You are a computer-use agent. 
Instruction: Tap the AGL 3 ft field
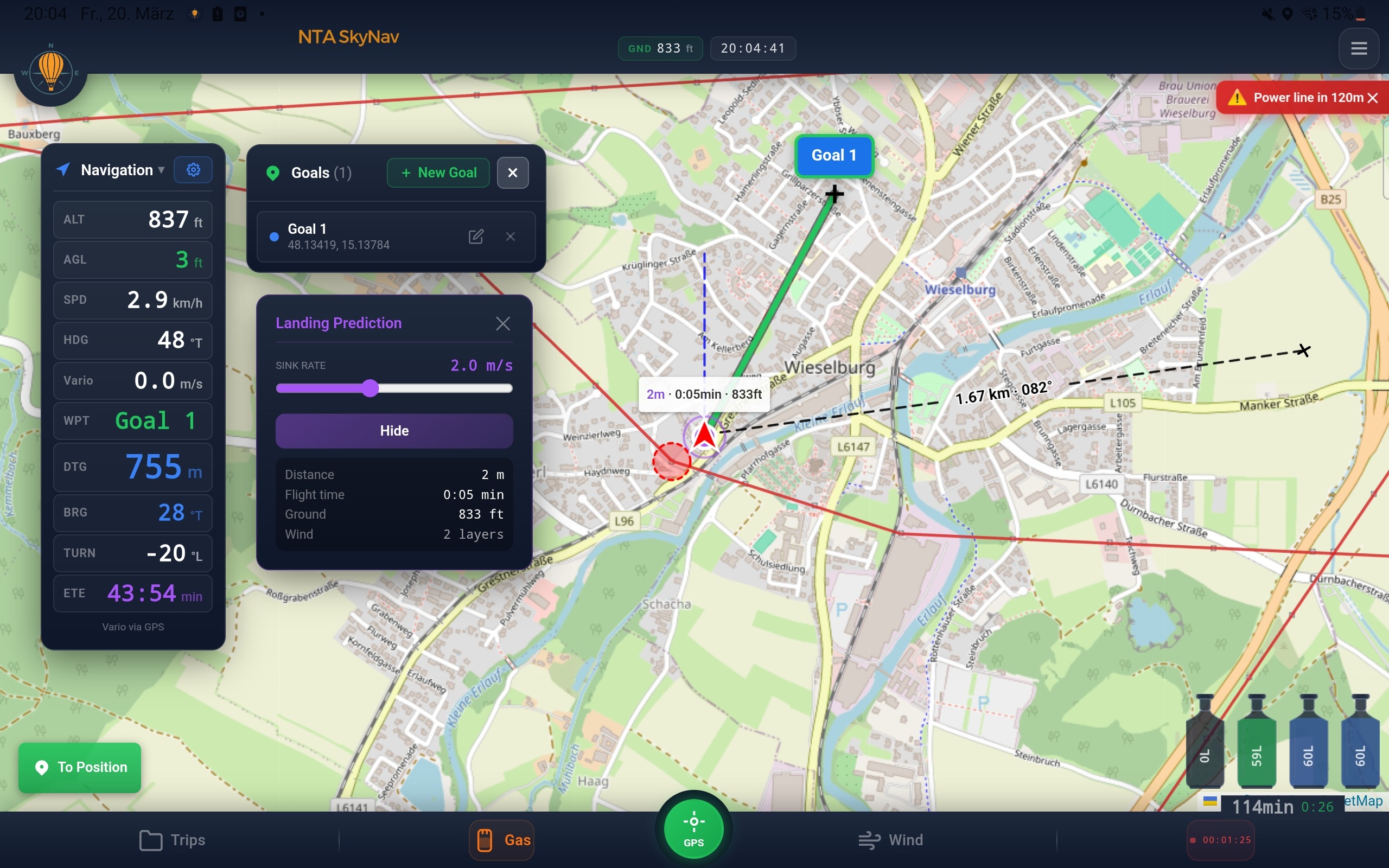132,260
